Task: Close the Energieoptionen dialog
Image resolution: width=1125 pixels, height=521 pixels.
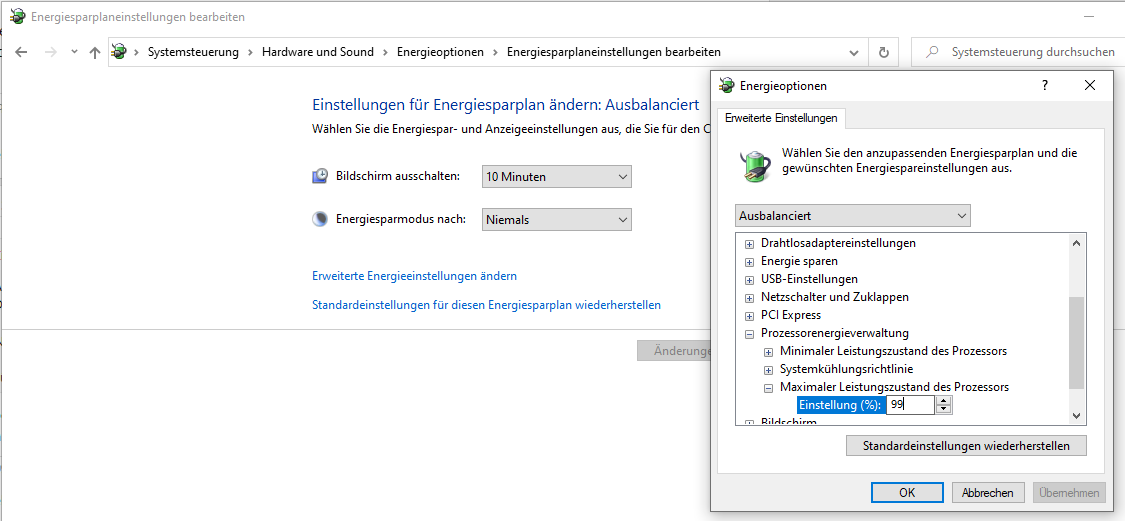Action: coord(1090,85)
